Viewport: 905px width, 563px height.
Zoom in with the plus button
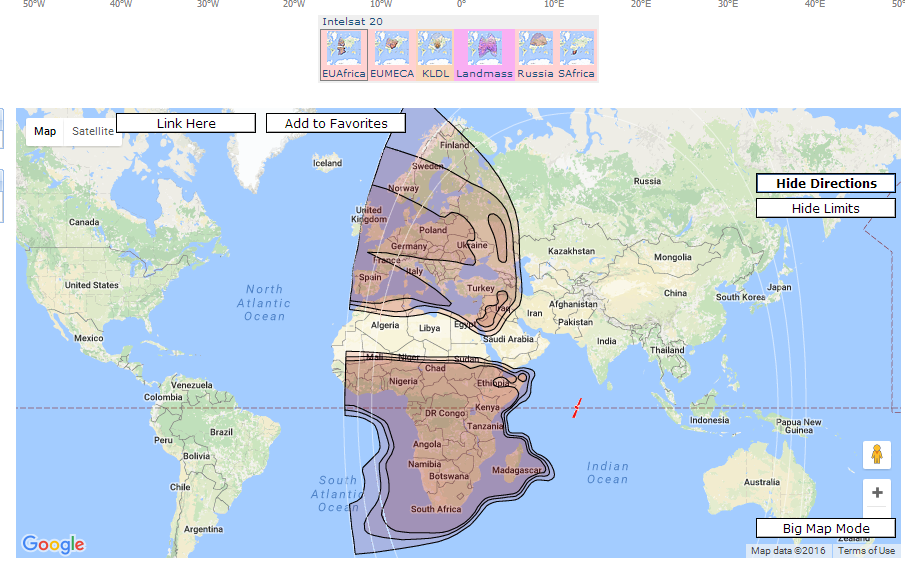tap(876, 492)
